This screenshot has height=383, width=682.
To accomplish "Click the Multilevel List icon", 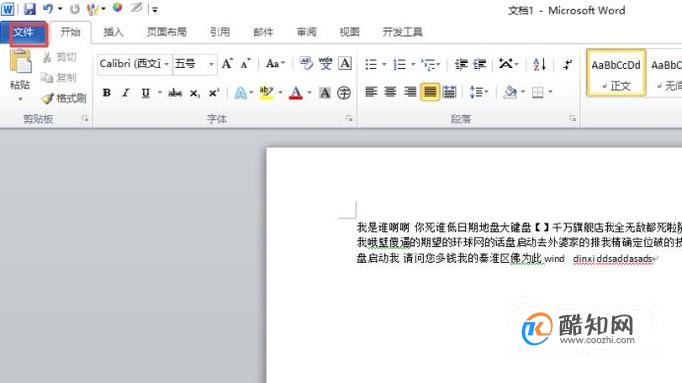I will [x=429, y=64].
